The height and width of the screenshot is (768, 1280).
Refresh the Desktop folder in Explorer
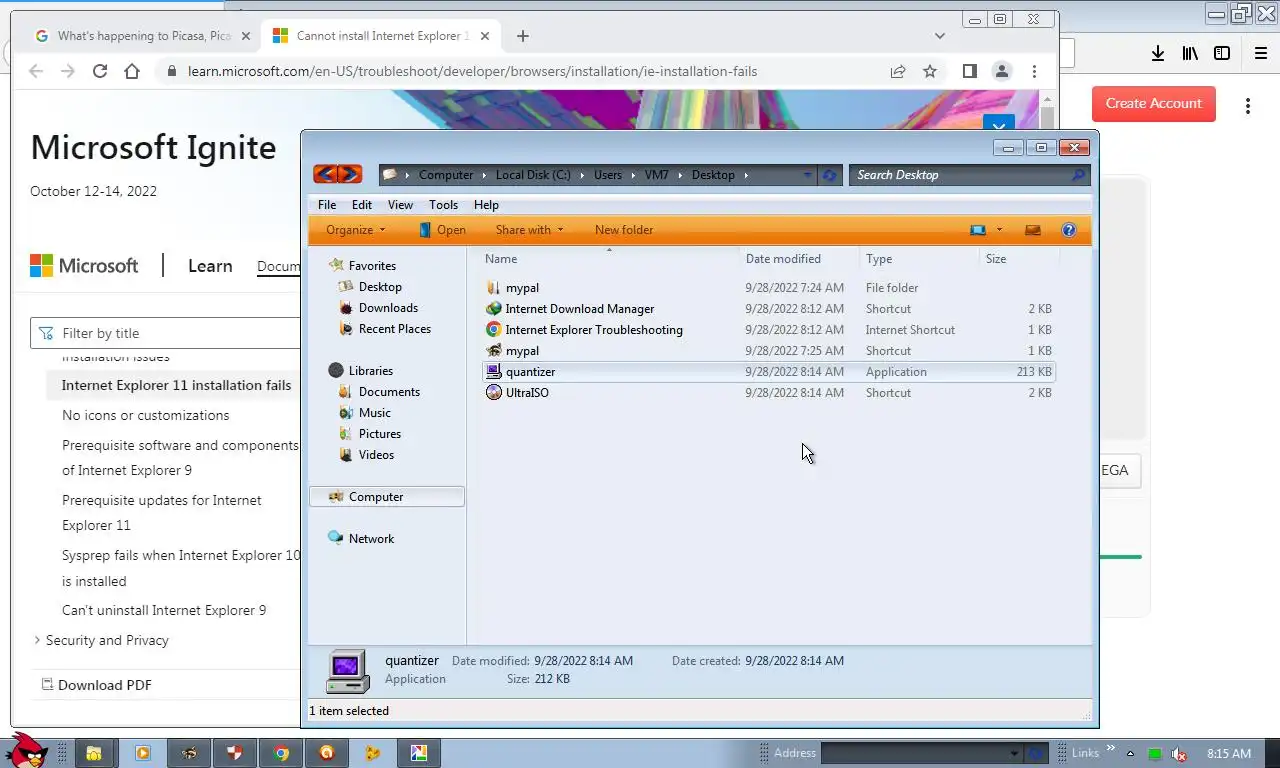829,175
